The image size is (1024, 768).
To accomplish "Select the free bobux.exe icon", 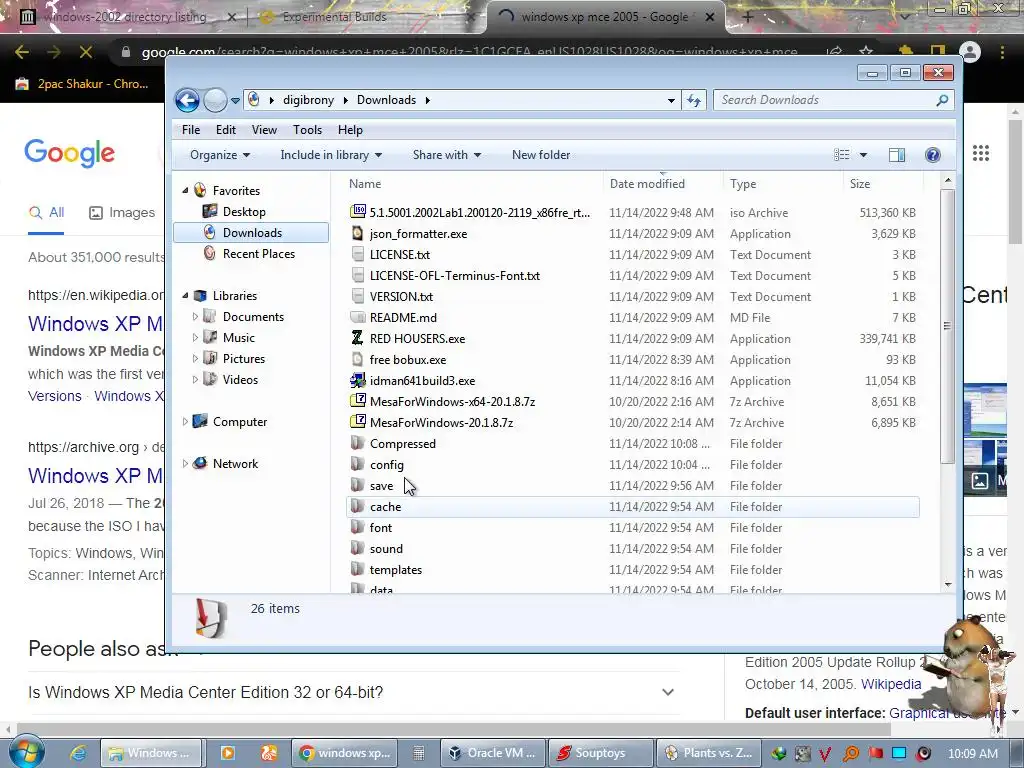I will pyautogui.click(x=357, y=359).
